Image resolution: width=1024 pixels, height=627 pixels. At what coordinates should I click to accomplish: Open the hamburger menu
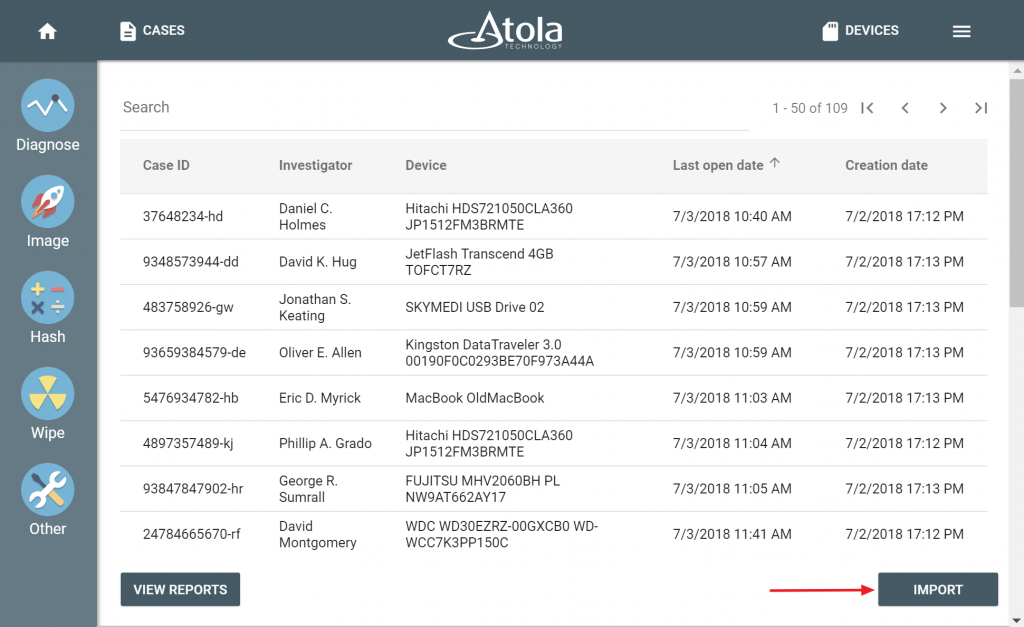click(961, 30)
